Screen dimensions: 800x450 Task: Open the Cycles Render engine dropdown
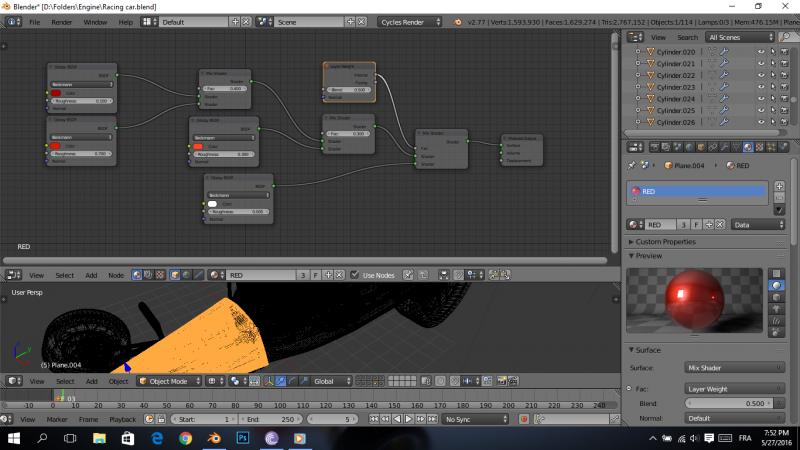(x=412, y=21)
